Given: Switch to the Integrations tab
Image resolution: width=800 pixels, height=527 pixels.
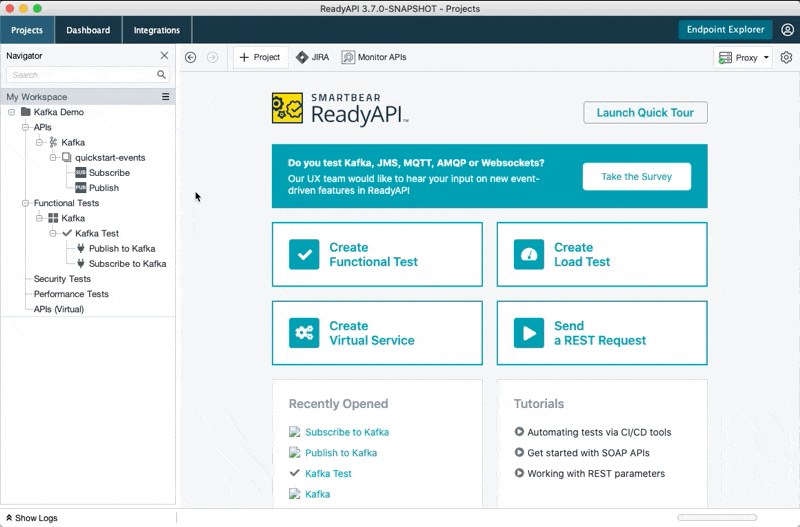Looking at the screenshot, I should pos(157,30).
